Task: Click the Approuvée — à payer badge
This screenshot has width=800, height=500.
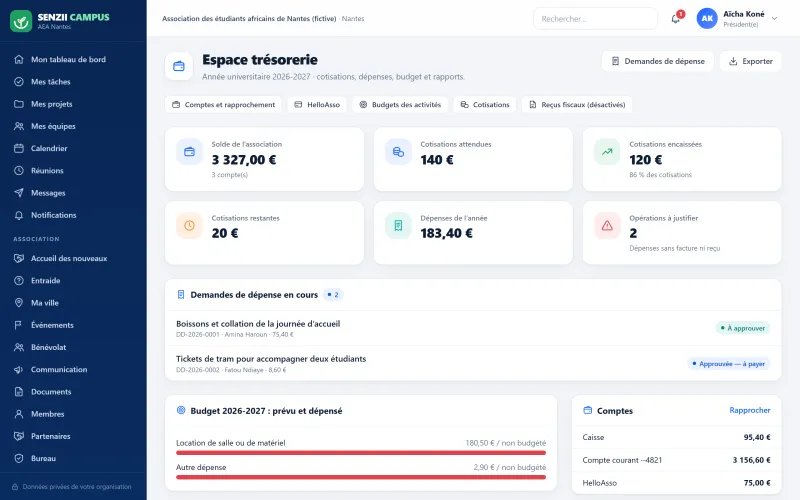Action: [x=729, y=364]
